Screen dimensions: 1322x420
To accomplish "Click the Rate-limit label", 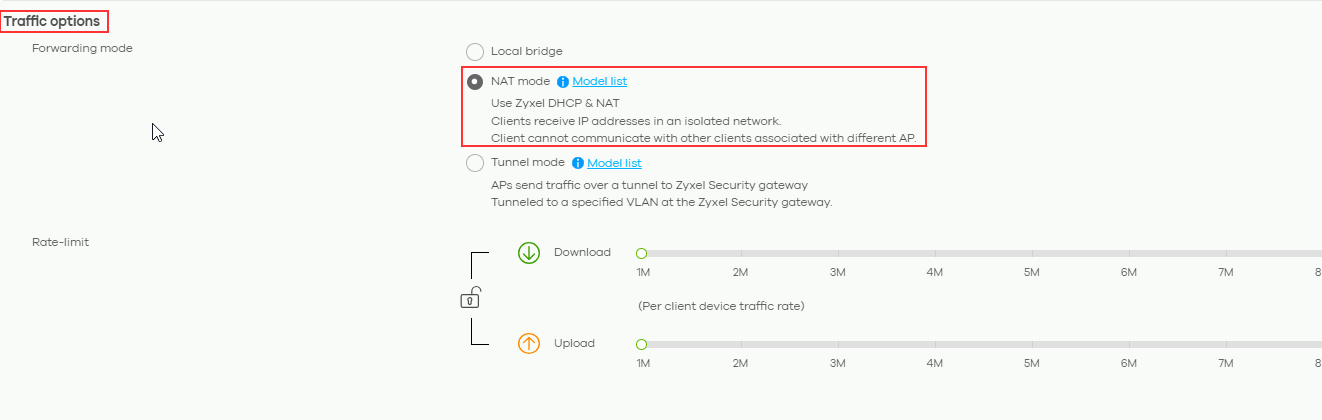I will [60, 242].
